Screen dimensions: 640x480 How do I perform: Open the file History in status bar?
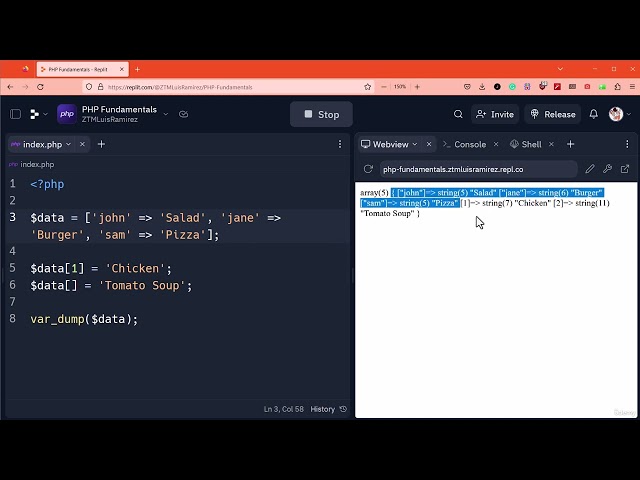[x=329, y=409]
